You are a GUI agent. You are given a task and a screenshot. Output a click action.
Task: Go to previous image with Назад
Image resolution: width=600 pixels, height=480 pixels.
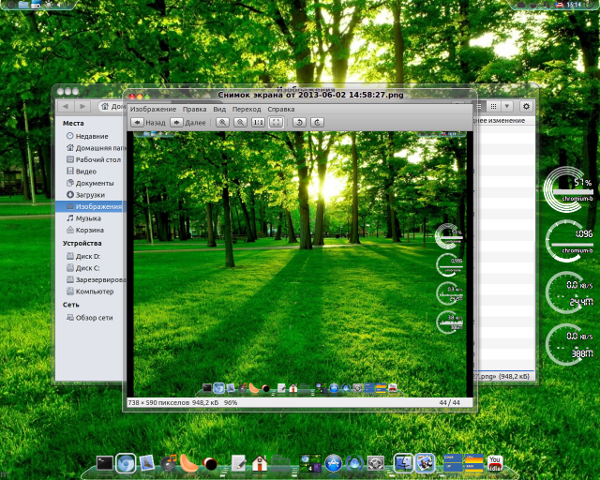click(148, 122)
